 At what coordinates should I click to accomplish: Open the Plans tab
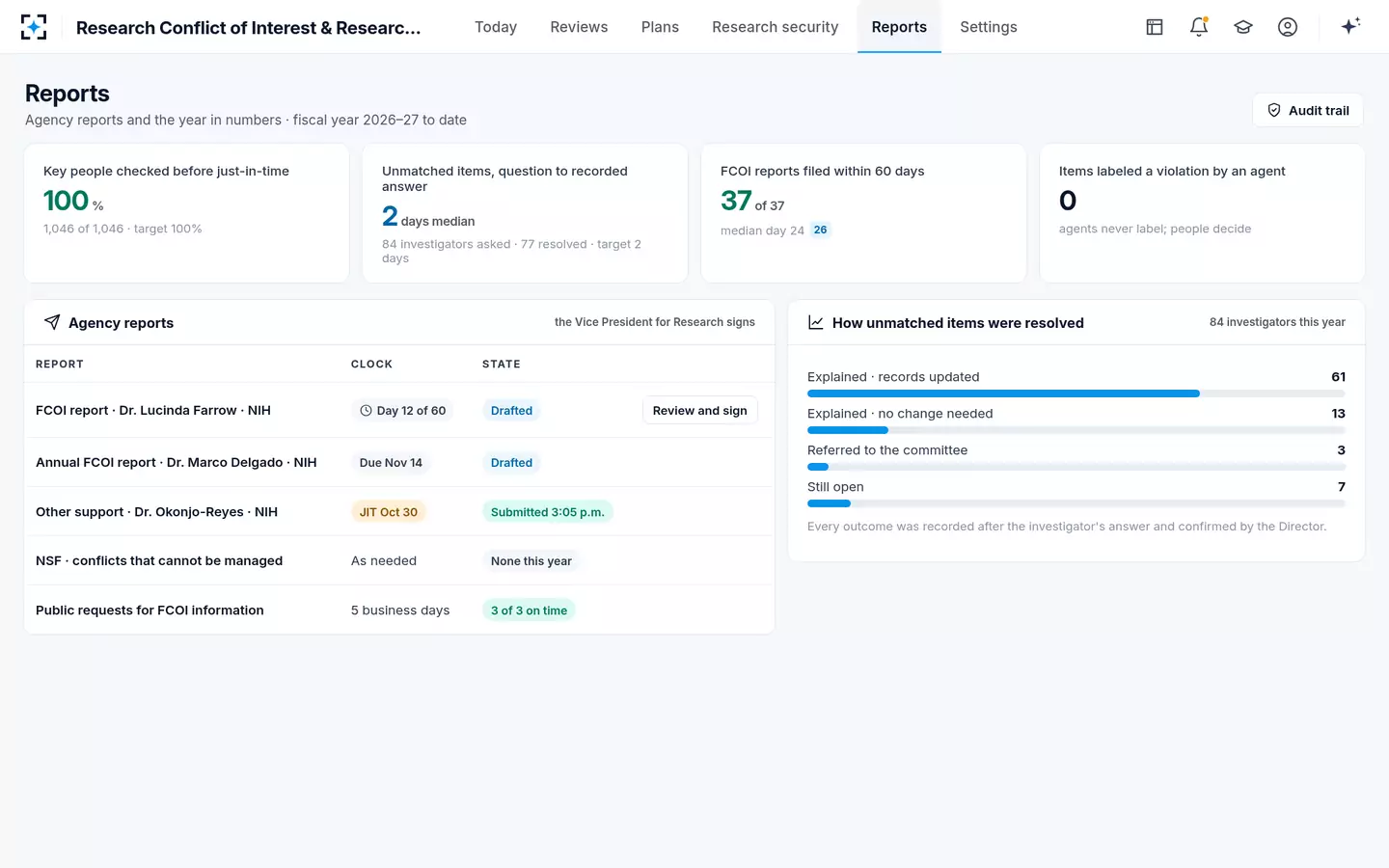tap(660, 27)
